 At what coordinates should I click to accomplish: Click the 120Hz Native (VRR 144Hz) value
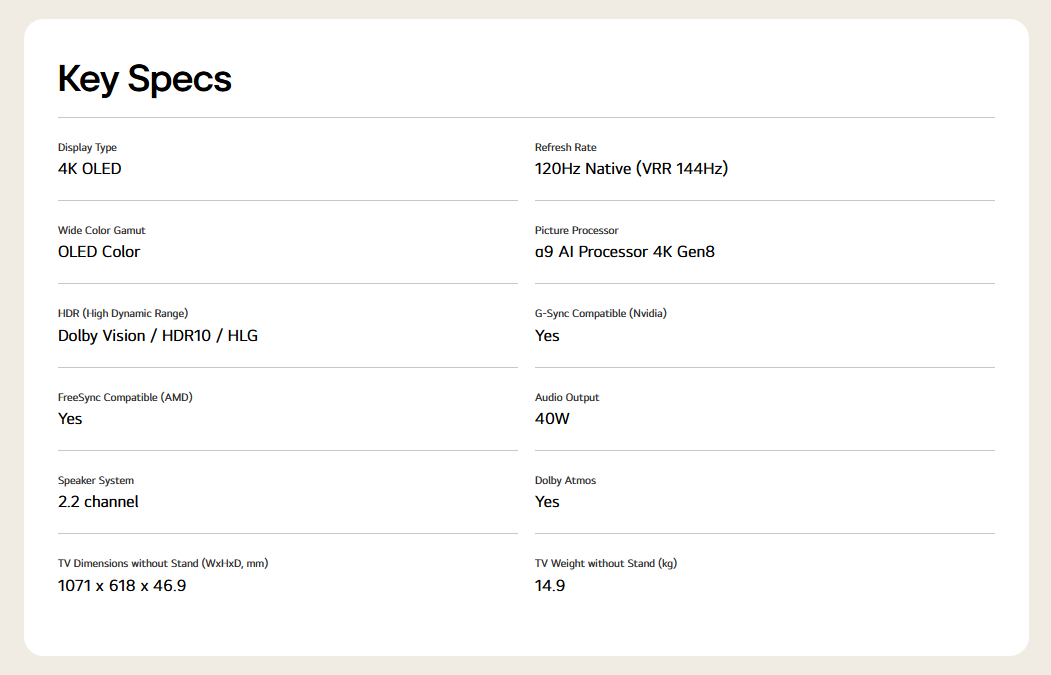click(x=631, y=169)
